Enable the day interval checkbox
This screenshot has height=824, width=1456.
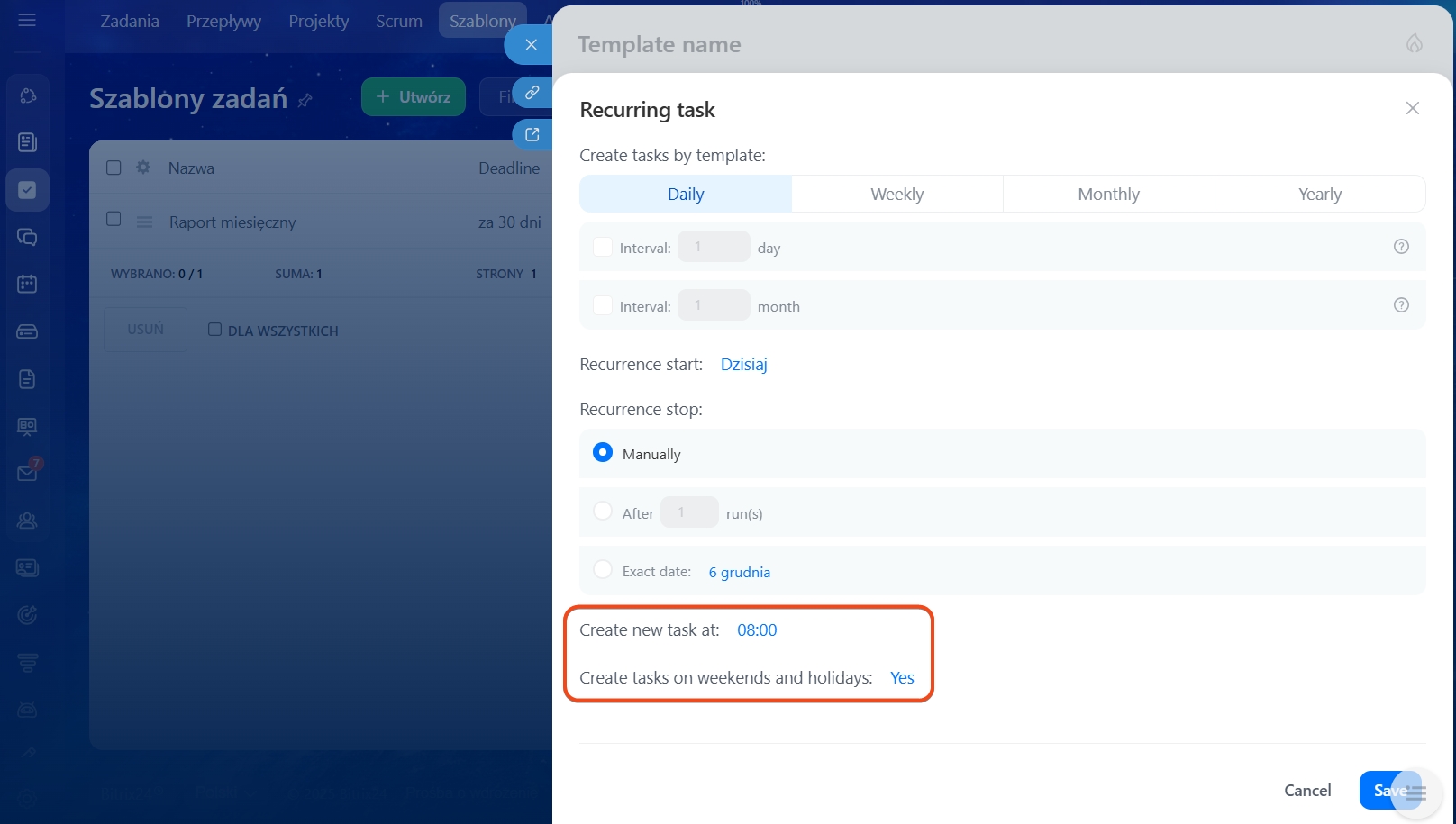pos(603,247)
